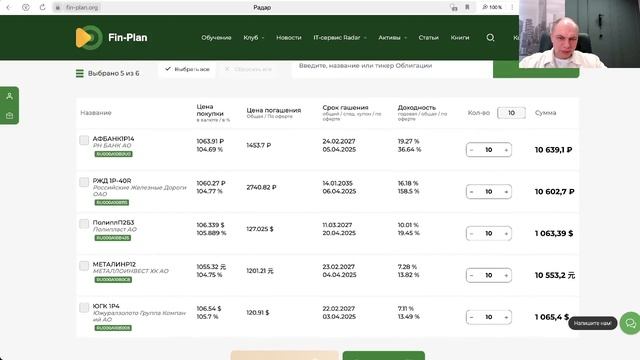Decrease quantity for АФБАНК1Р14 with minus
Screen dimensions: 640x360
471,150
